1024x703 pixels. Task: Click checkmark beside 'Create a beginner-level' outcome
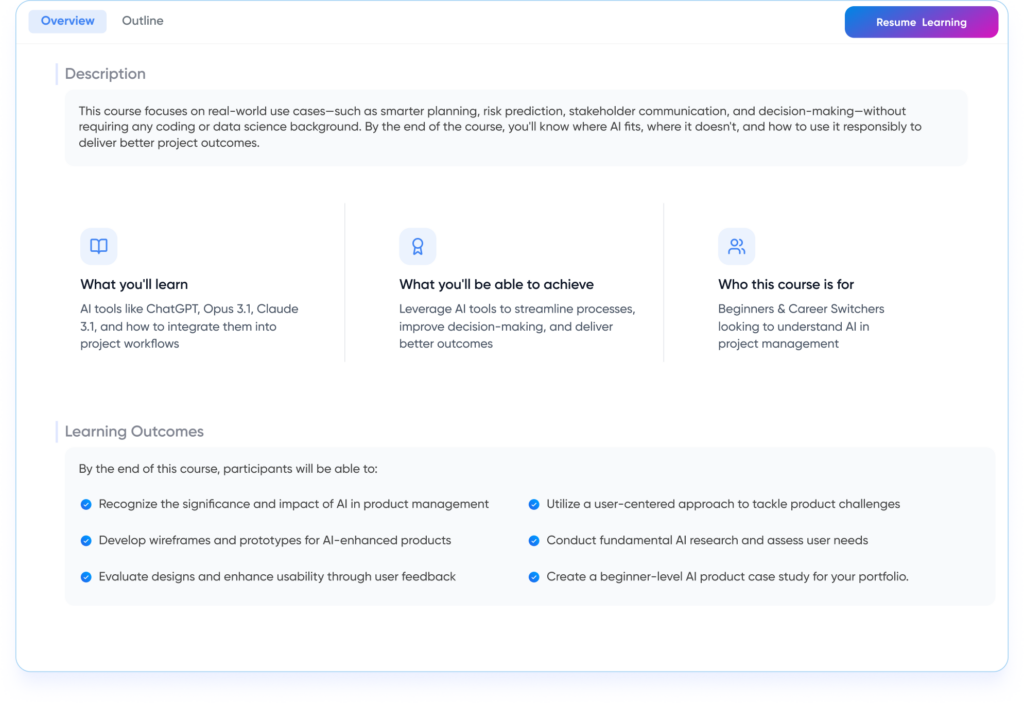[x=534, y=577]
